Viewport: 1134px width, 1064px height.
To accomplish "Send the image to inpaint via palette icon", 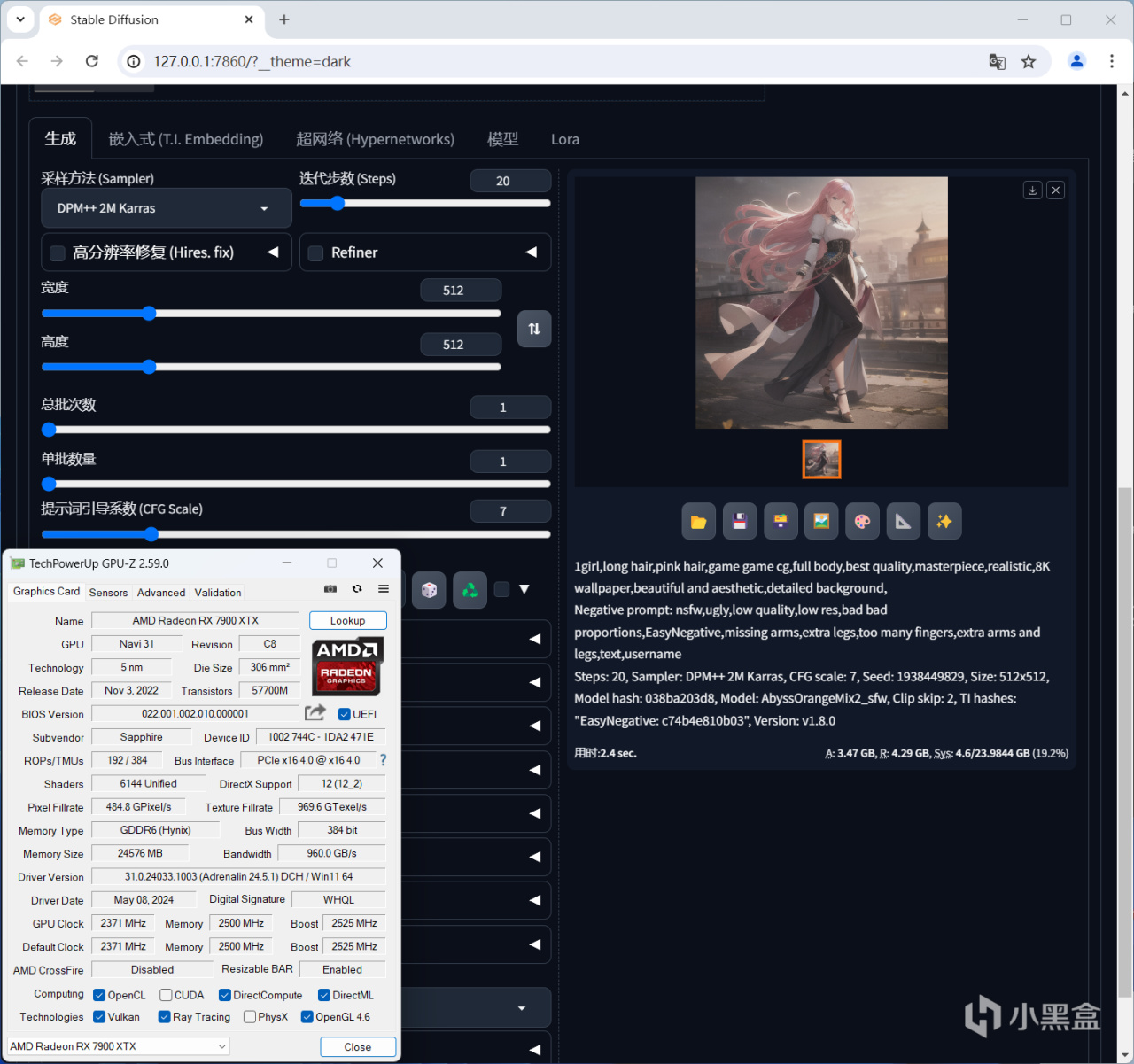I will tap(862, 522).
